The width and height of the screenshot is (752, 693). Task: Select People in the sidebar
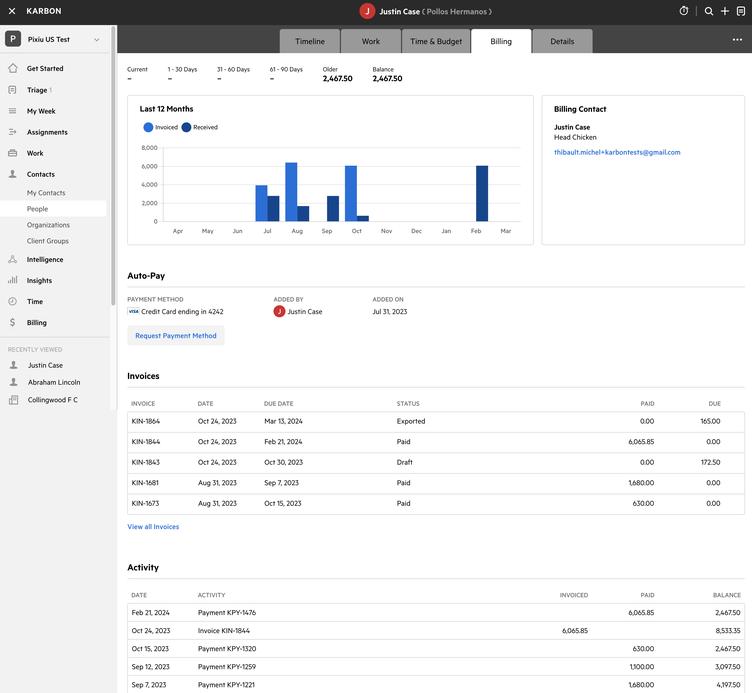click(37, 209)
